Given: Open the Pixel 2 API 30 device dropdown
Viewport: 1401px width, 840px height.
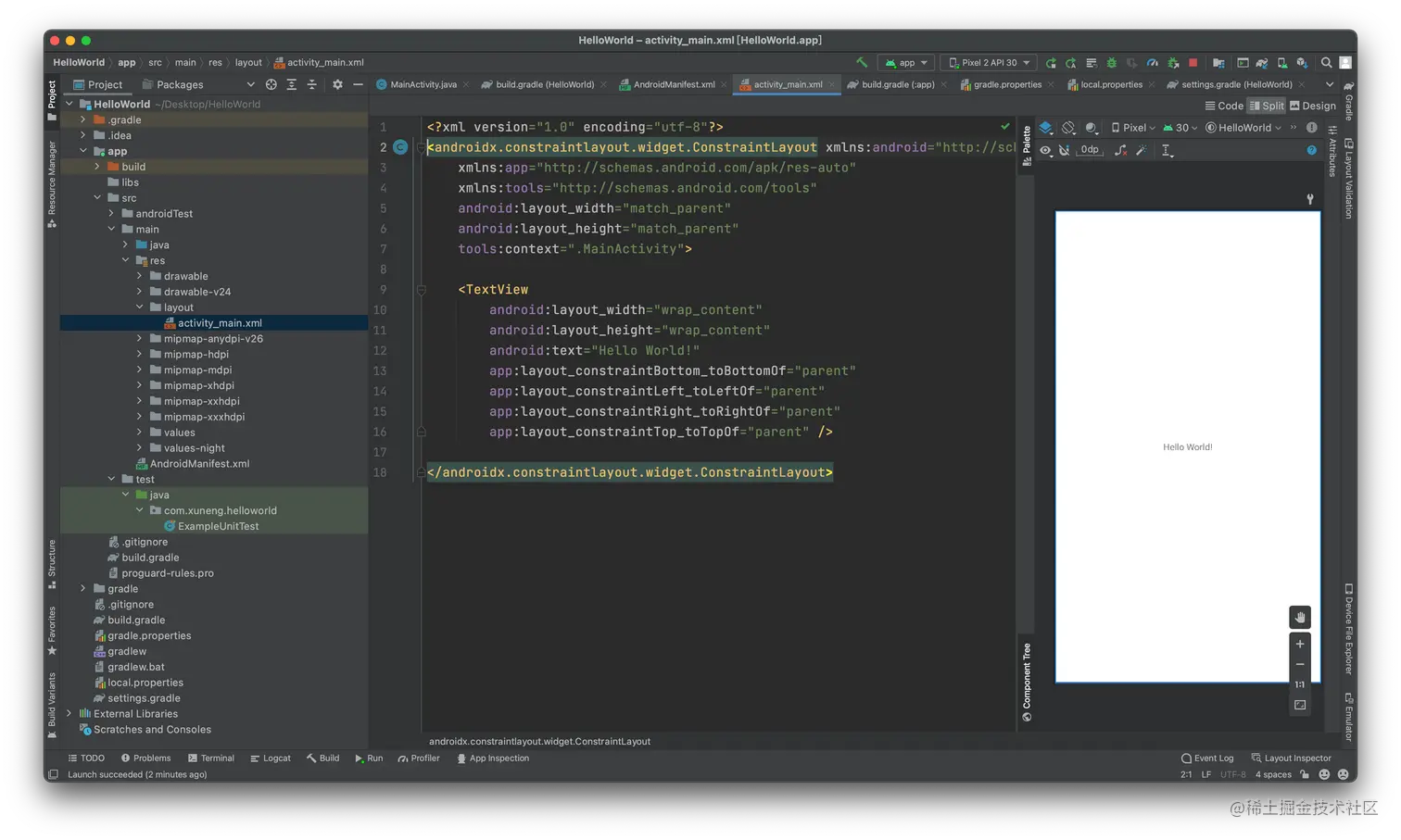Looking at the screenshot, I should 989,63.
